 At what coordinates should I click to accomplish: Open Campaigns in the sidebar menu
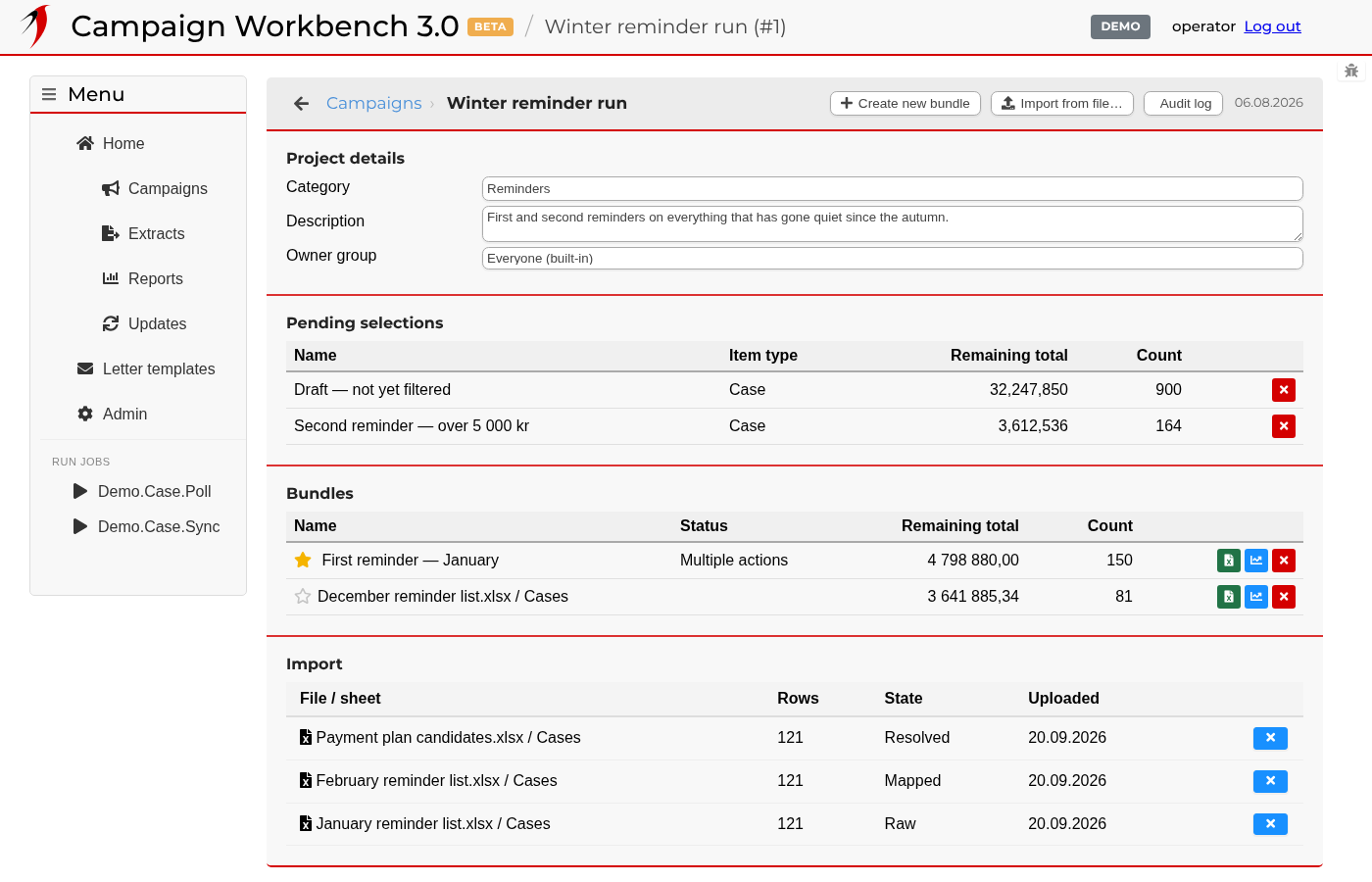coord(155,188)
